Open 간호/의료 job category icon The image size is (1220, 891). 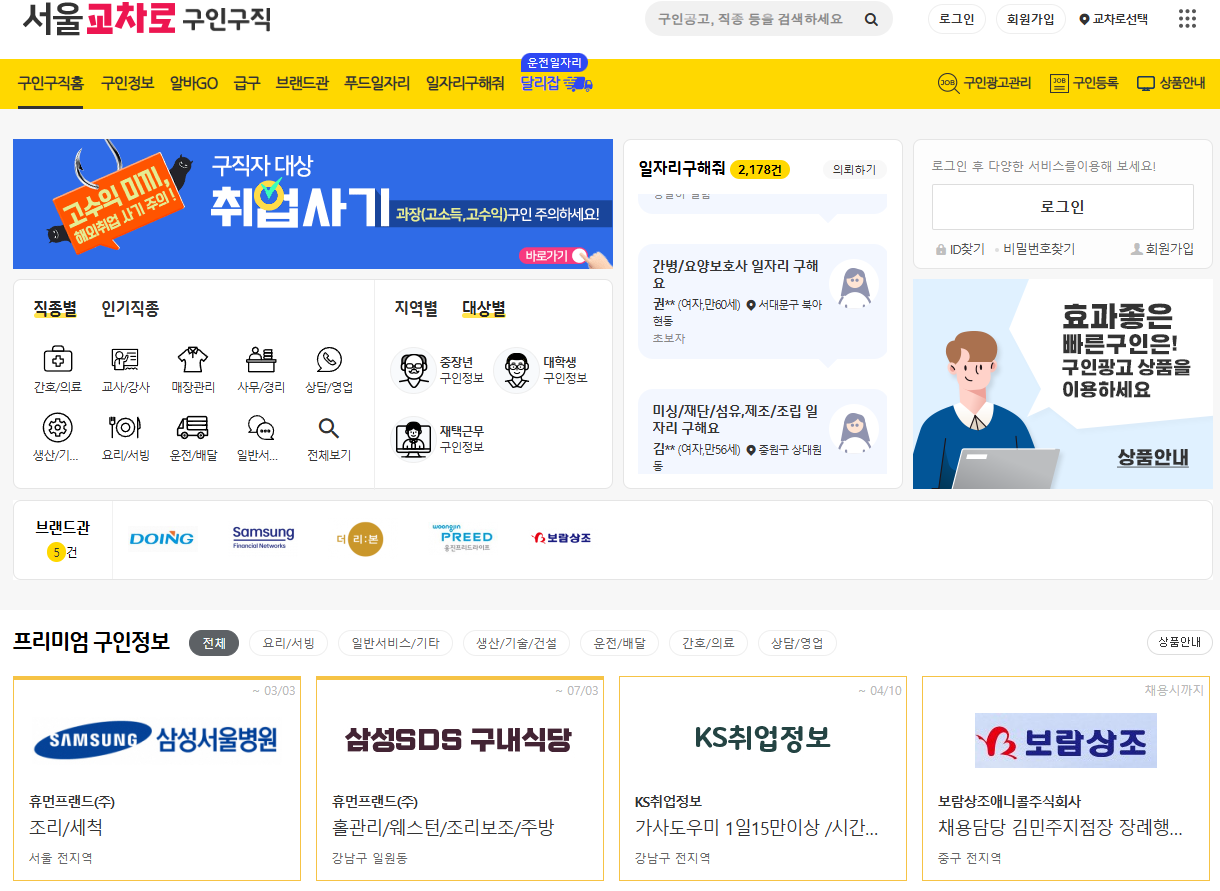58,359
